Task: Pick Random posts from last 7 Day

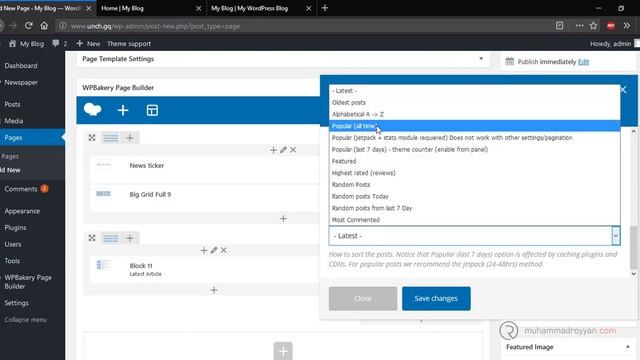Action: [474, 208]
